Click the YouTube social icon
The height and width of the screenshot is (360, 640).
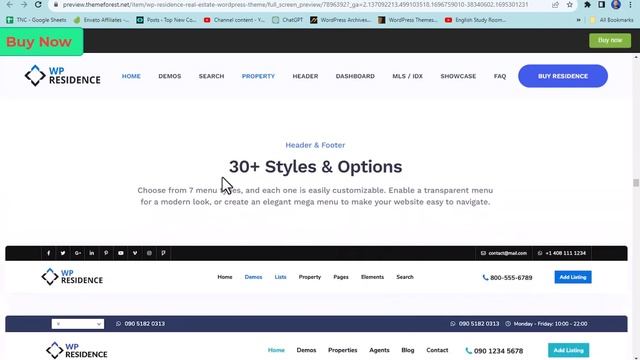(121, 253)
